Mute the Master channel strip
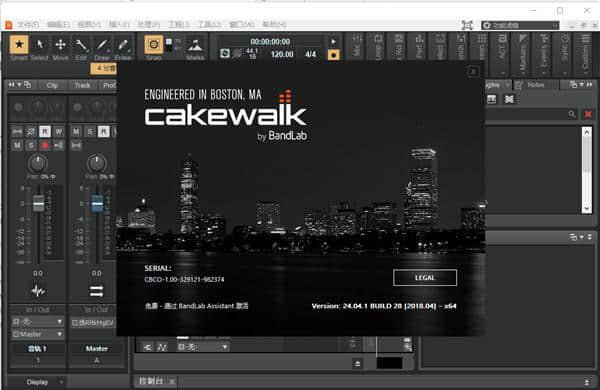The image size is (600, 390). point(76,132)
